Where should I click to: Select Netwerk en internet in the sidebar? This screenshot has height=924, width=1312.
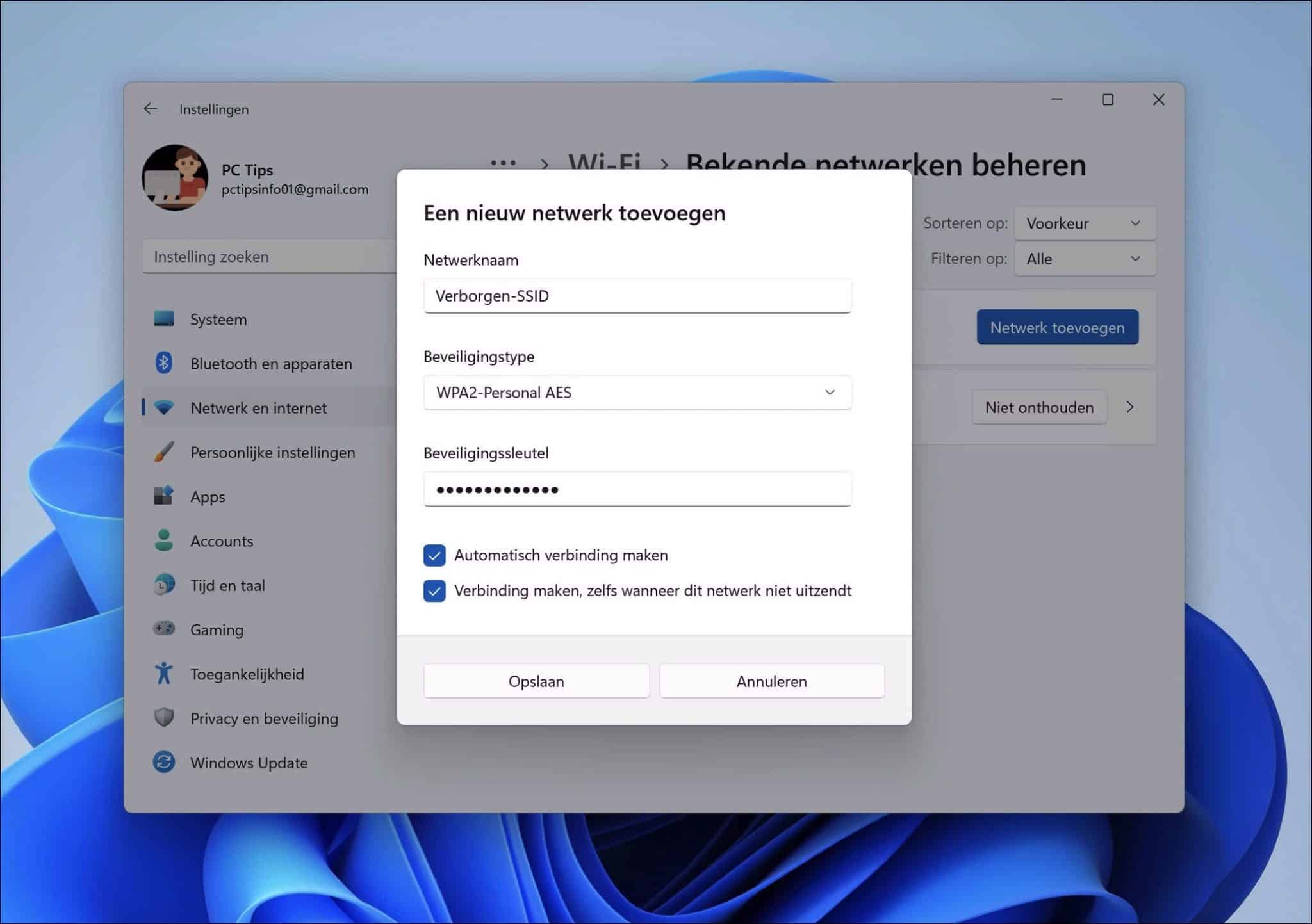point(258,408)
